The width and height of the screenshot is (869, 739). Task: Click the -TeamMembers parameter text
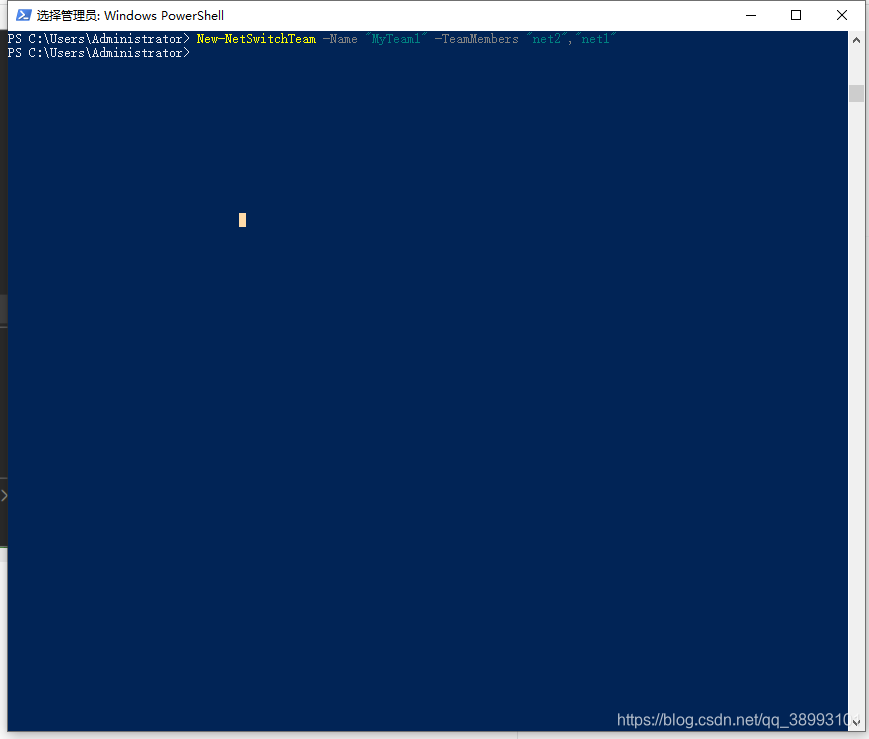(x=477, y=39)
